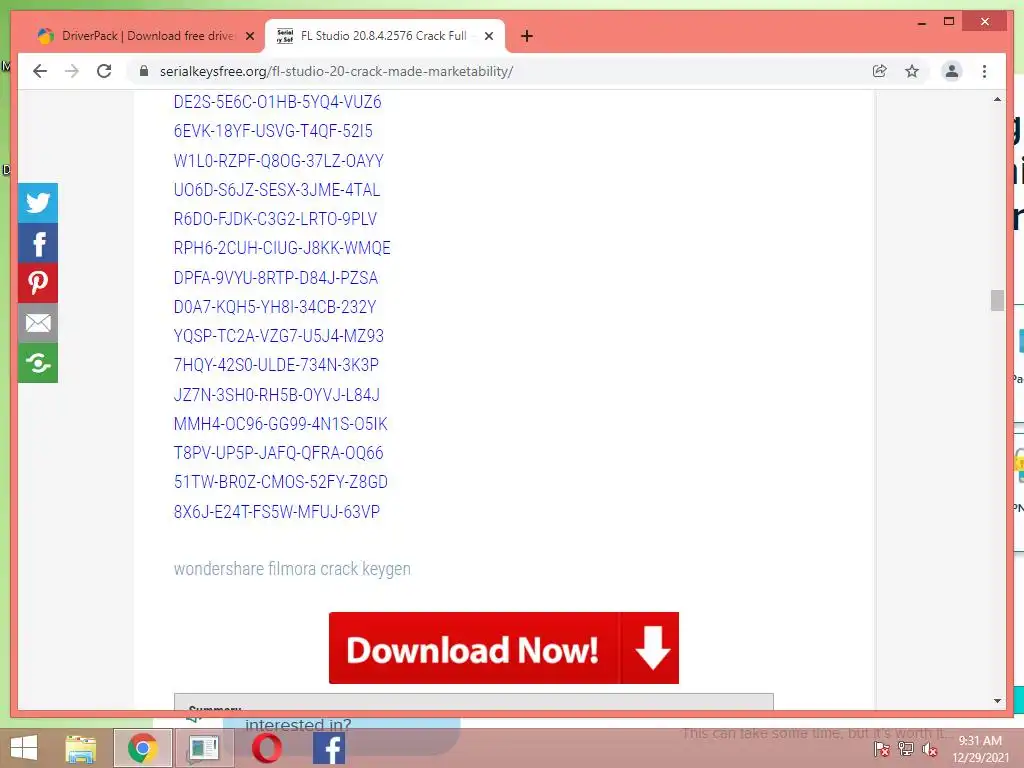The image size is (1024, 768).
Task: Select key 6EVK-18YF-USVG-T4QF-52I5
Action: [273, 131]
